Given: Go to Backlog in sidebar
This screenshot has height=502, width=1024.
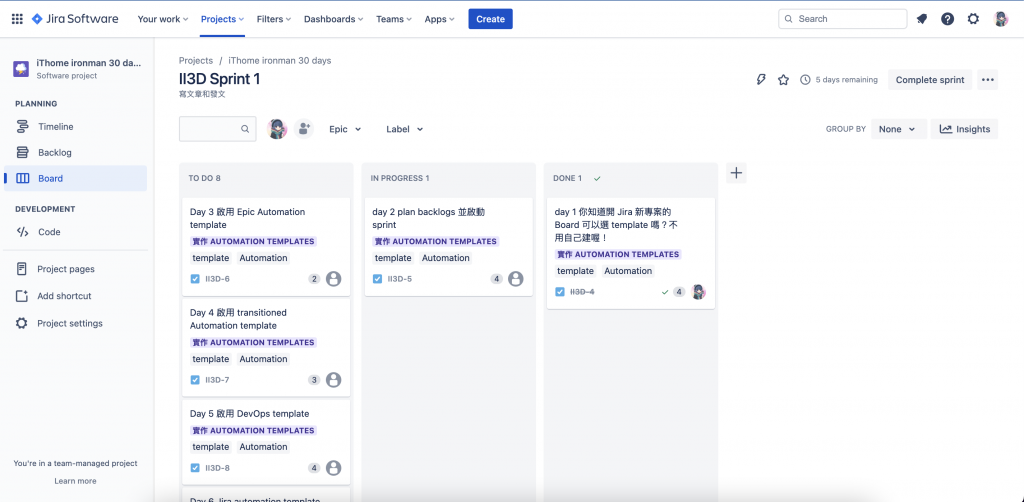Looking at the screenshot, I should [x=75, y=153].
